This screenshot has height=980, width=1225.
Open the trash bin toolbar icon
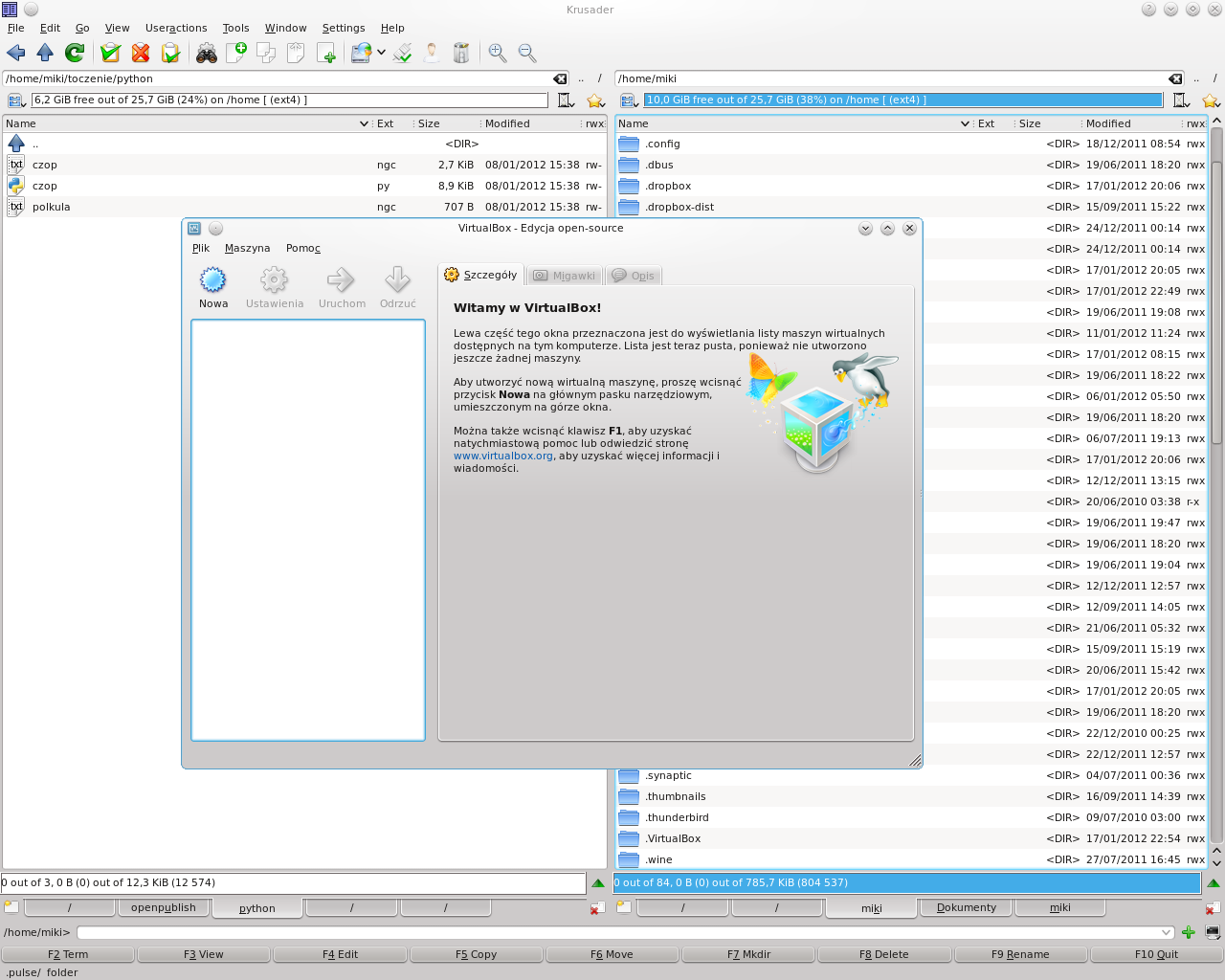click(461, 53)
